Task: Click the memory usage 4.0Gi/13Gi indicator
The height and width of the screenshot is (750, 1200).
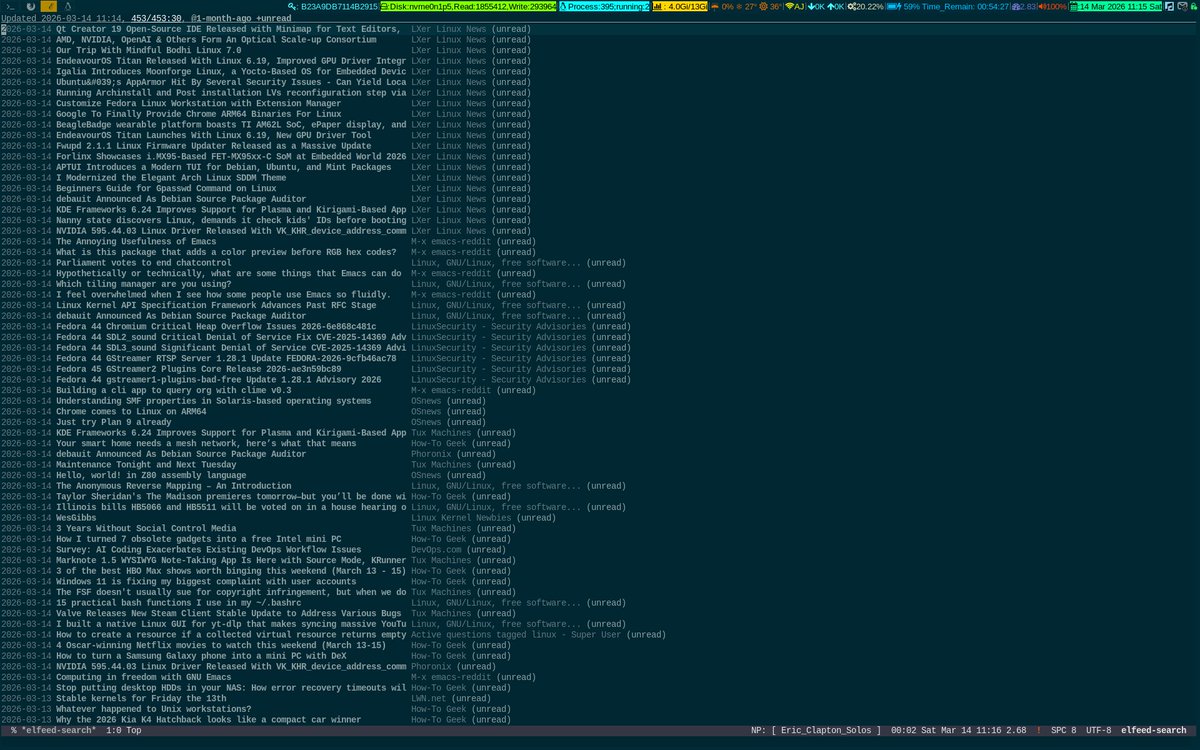Action: pos(680,7)
